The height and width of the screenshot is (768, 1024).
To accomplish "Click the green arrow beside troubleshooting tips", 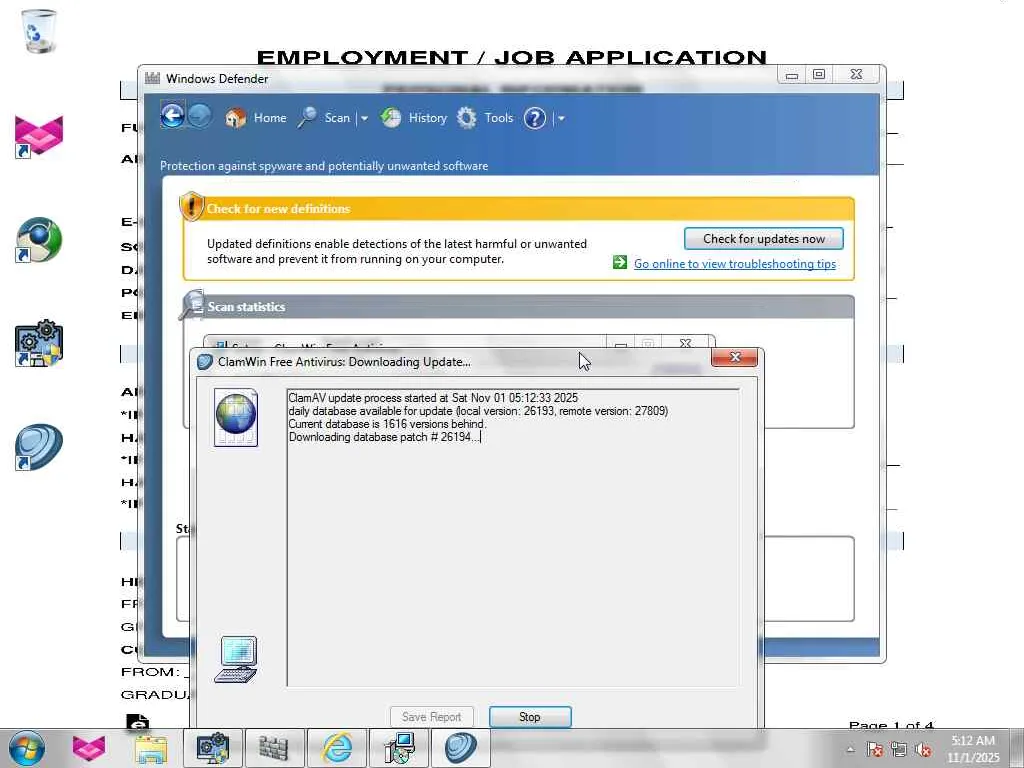I will [620, 263].
